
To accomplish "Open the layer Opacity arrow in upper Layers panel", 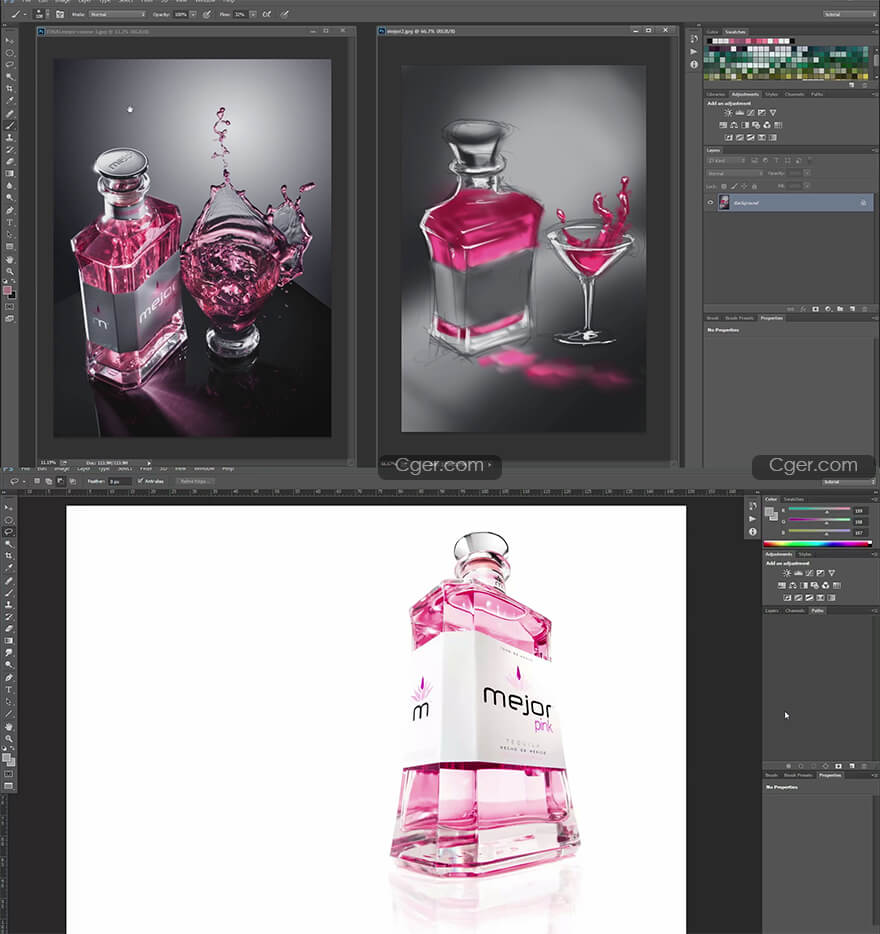I will coord(807,173).
